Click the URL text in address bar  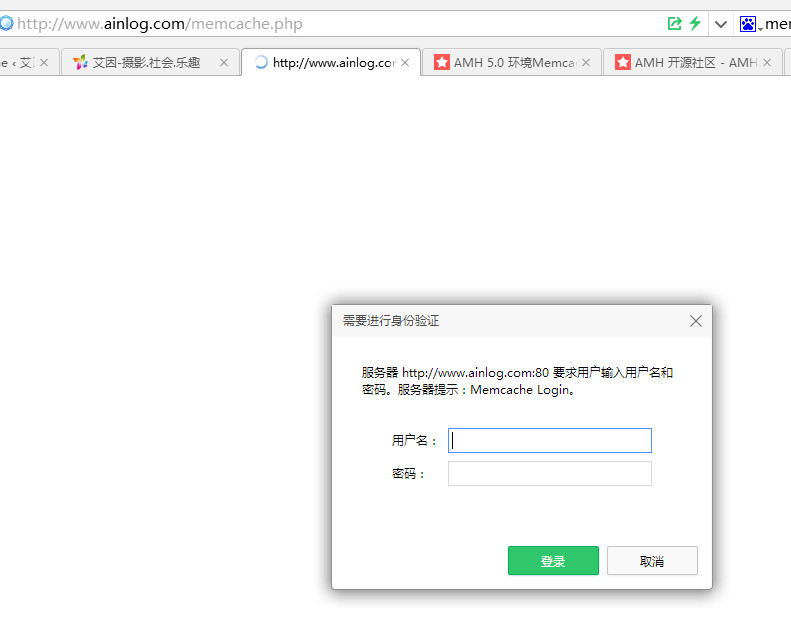[160, 23]
